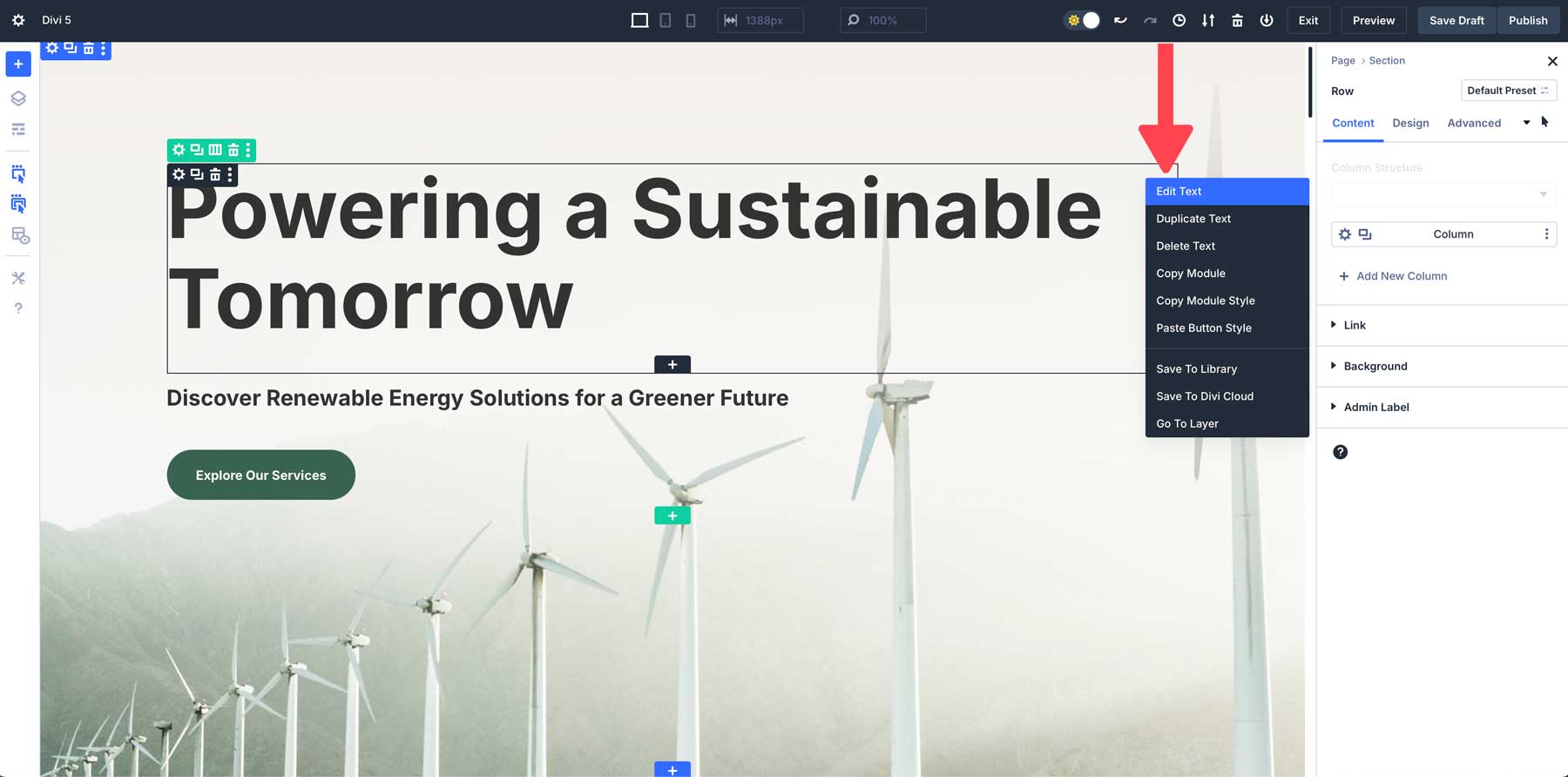The height and width of the screenshot is (777, 1568).
Task: Click the Exit button
Action: click(1308, 20)
